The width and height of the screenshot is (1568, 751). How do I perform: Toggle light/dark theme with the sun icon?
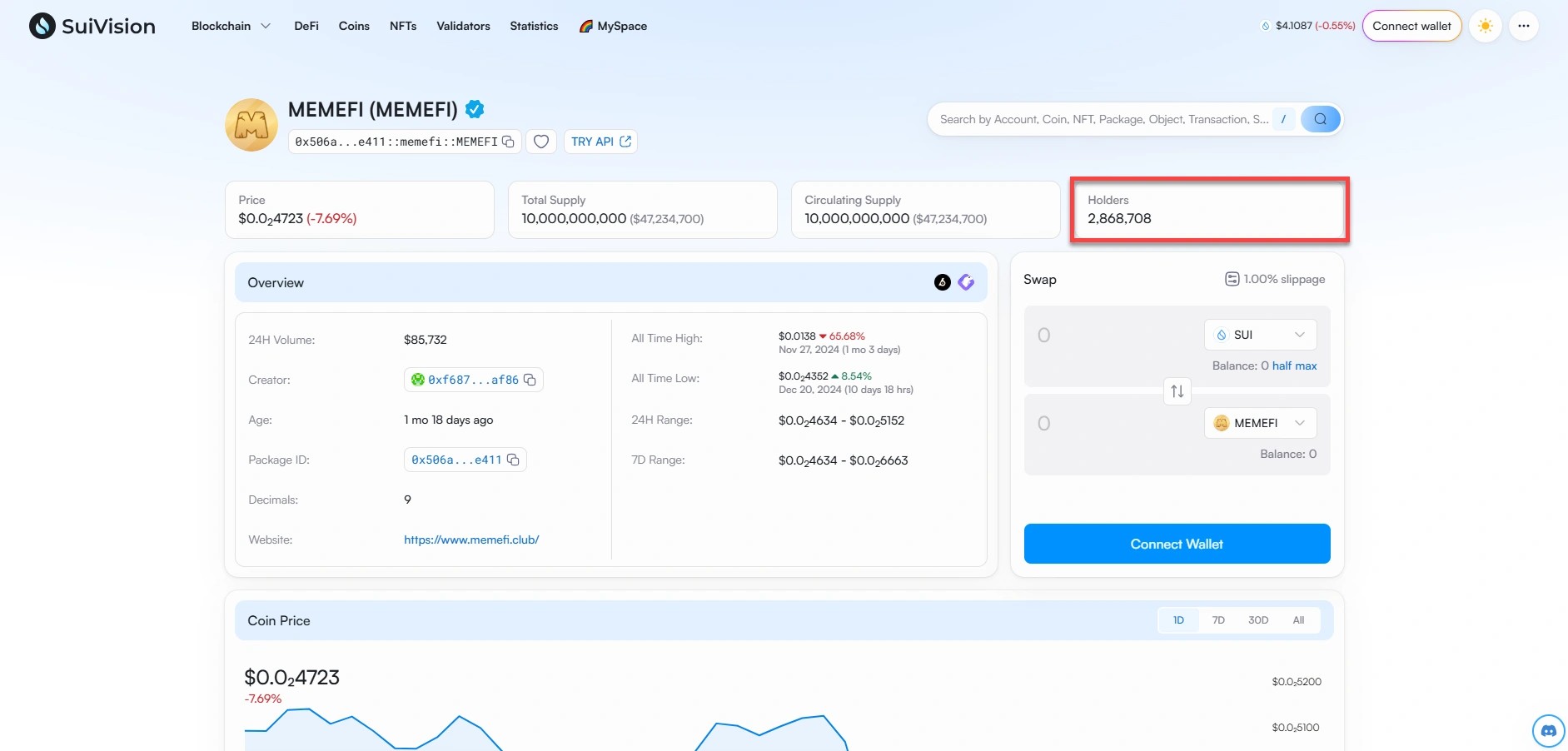[x=1486, y=26]
